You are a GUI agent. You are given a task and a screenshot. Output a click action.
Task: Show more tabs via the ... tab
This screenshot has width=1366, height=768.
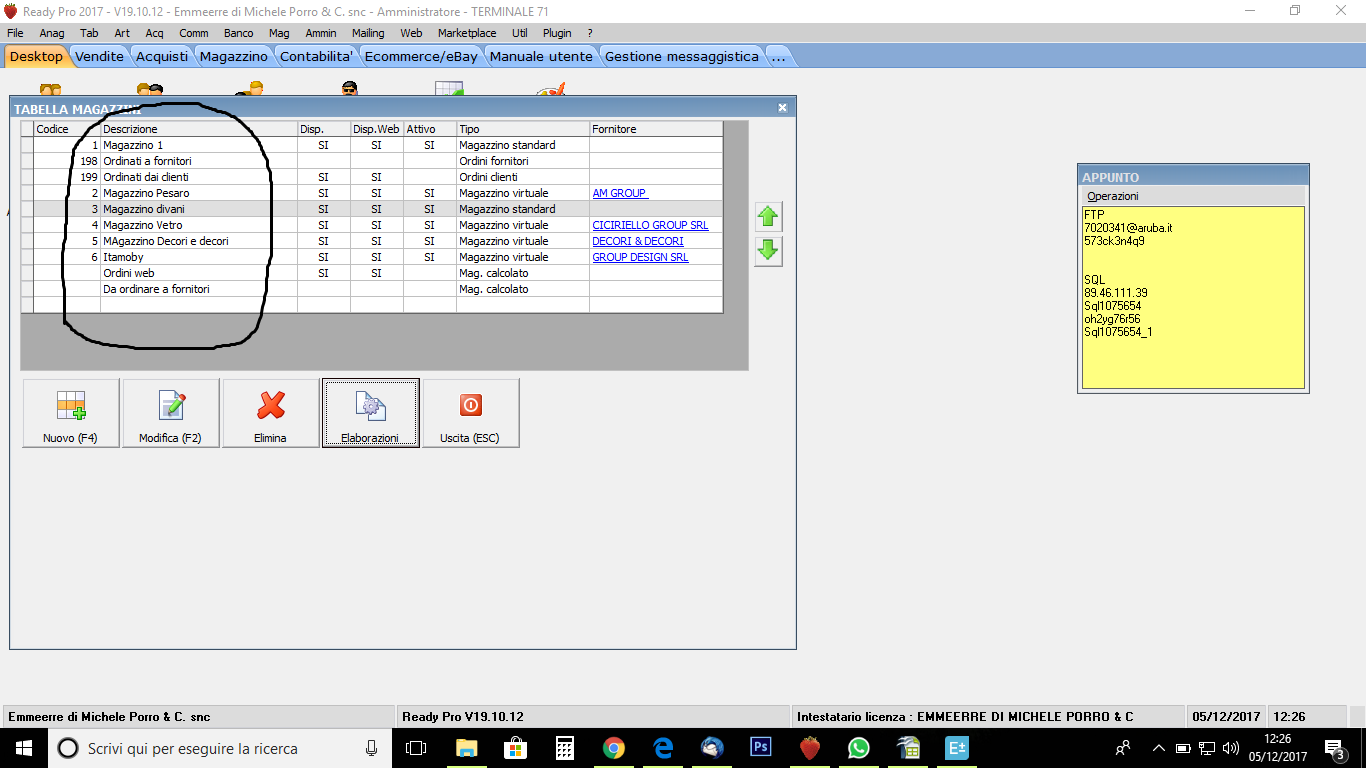coord(778,56)
